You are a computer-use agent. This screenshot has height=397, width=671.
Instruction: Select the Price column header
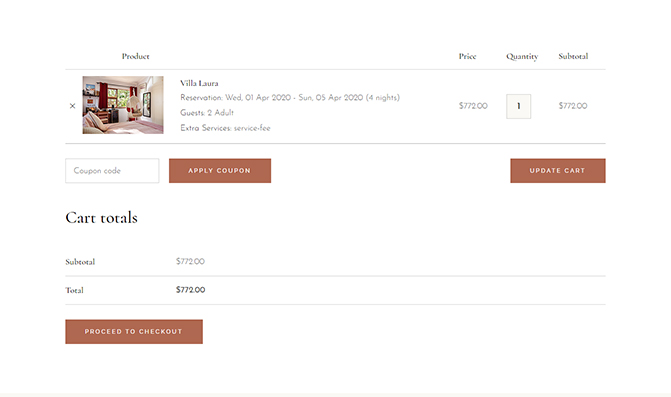467,56
